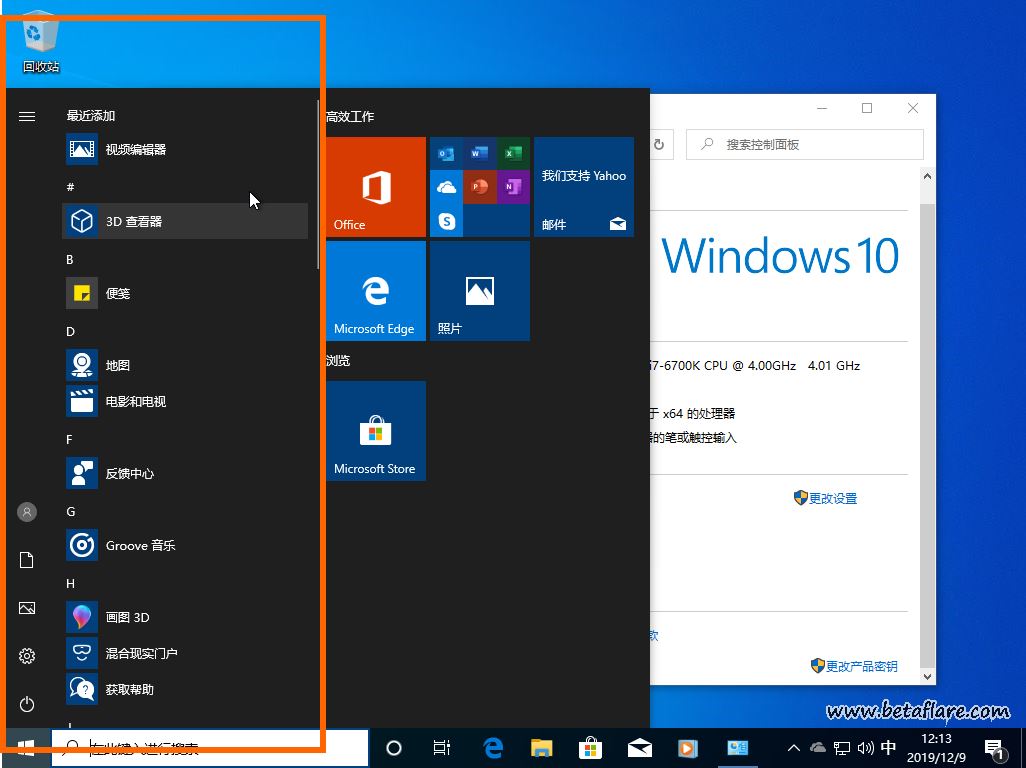Viewport: 1026px width, 768px height.
Task: Click the 更改产品密钥 link
Action: tap(860, 666)
